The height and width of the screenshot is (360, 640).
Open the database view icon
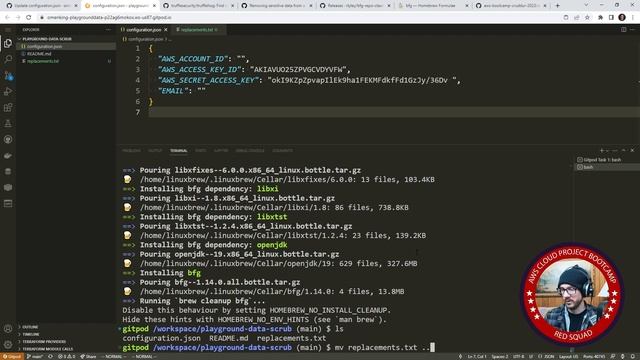[8, 171]
